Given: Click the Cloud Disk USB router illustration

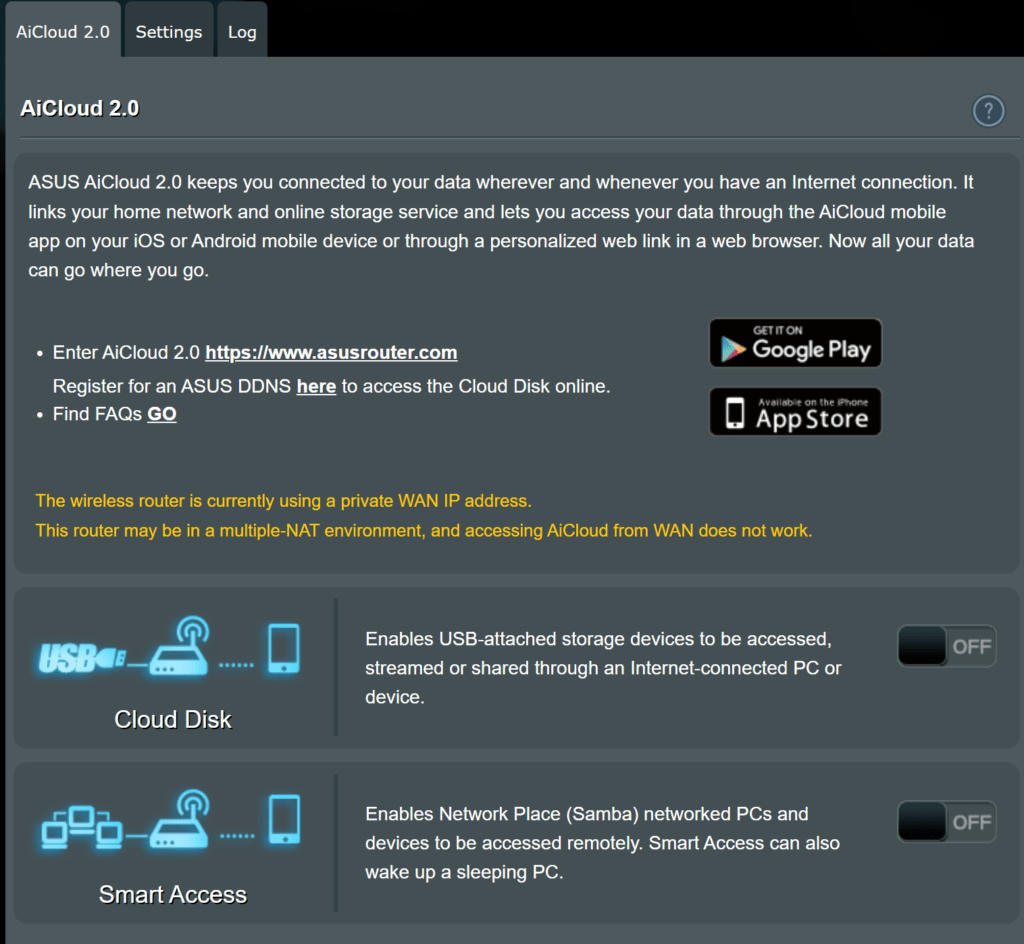Looking at the screenshot, I should click(x=170, y=646).
